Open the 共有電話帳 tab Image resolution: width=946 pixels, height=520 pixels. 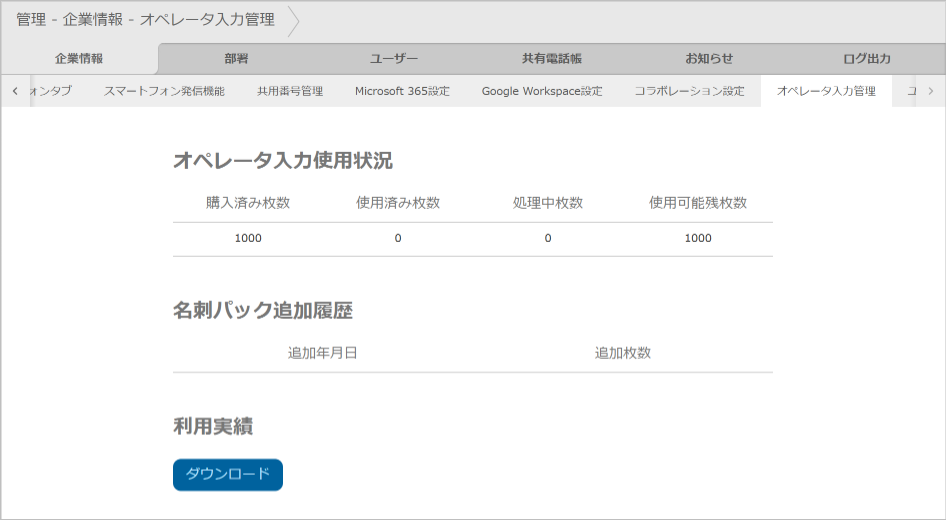551,59
